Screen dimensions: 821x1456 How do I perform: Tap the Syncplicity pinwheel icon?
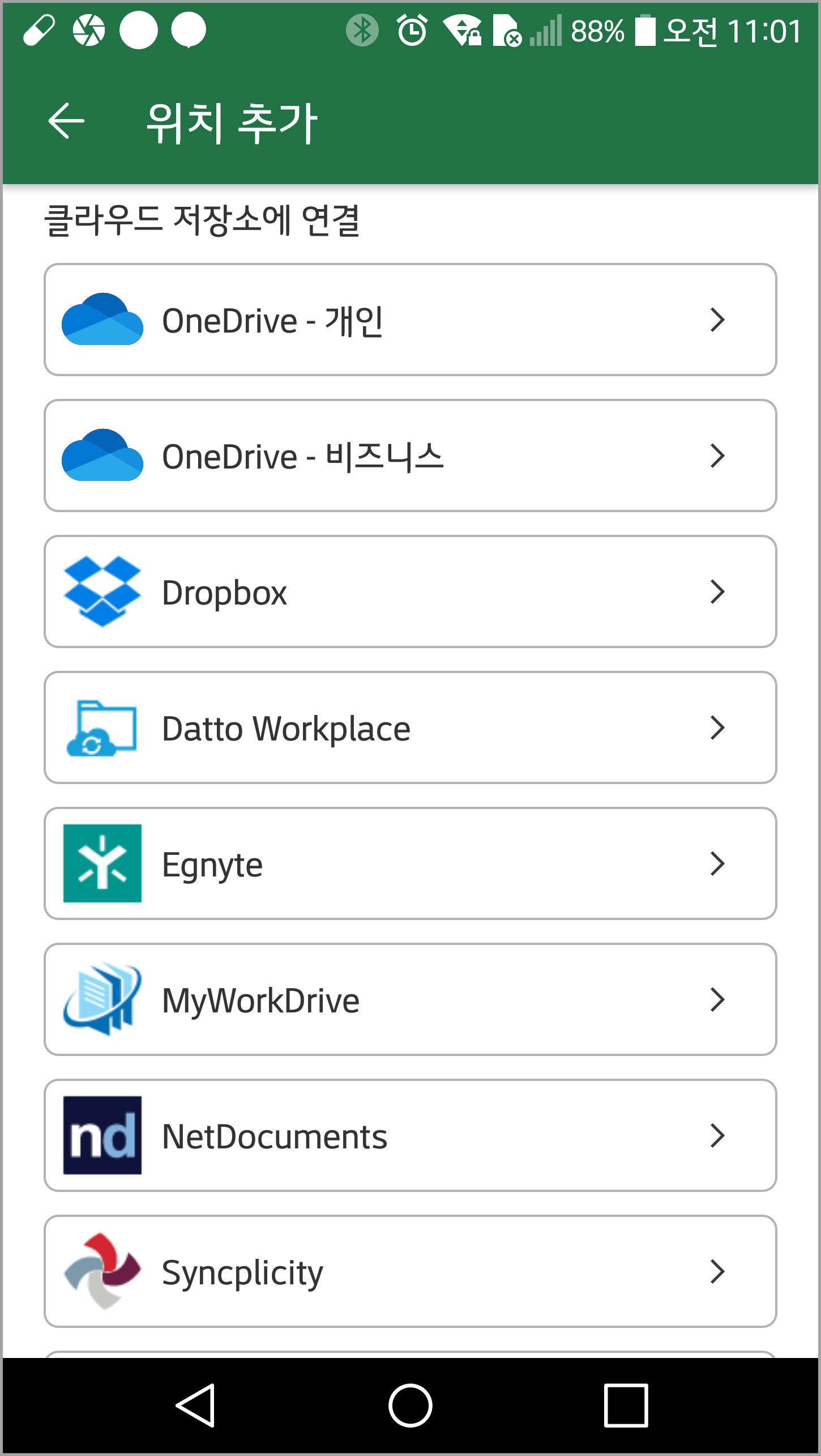[102, 1271]
